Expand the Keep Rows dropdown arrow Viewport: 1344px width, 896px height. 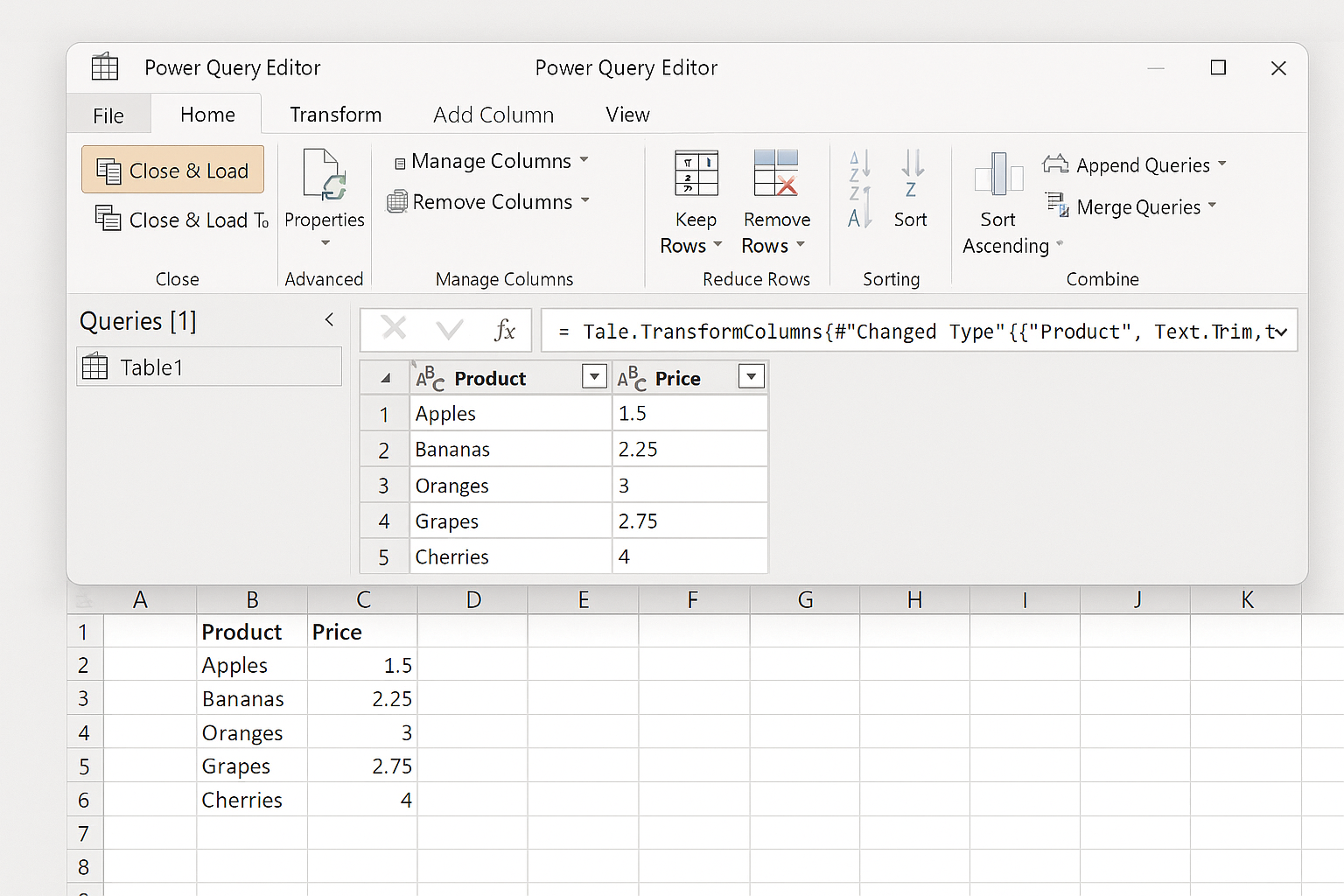pos(717,245)
